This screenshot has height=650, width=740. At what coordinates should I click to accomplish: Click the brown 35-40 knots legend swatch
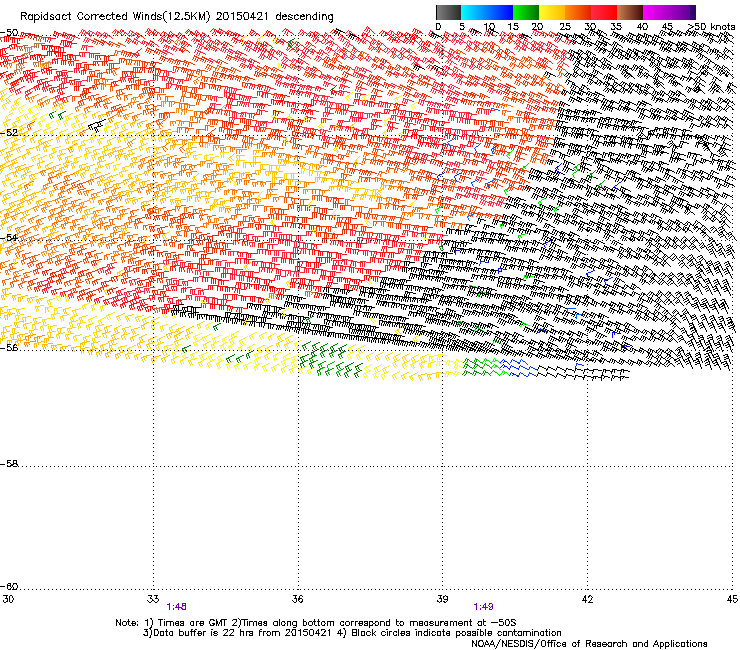(x=630, y=12)
